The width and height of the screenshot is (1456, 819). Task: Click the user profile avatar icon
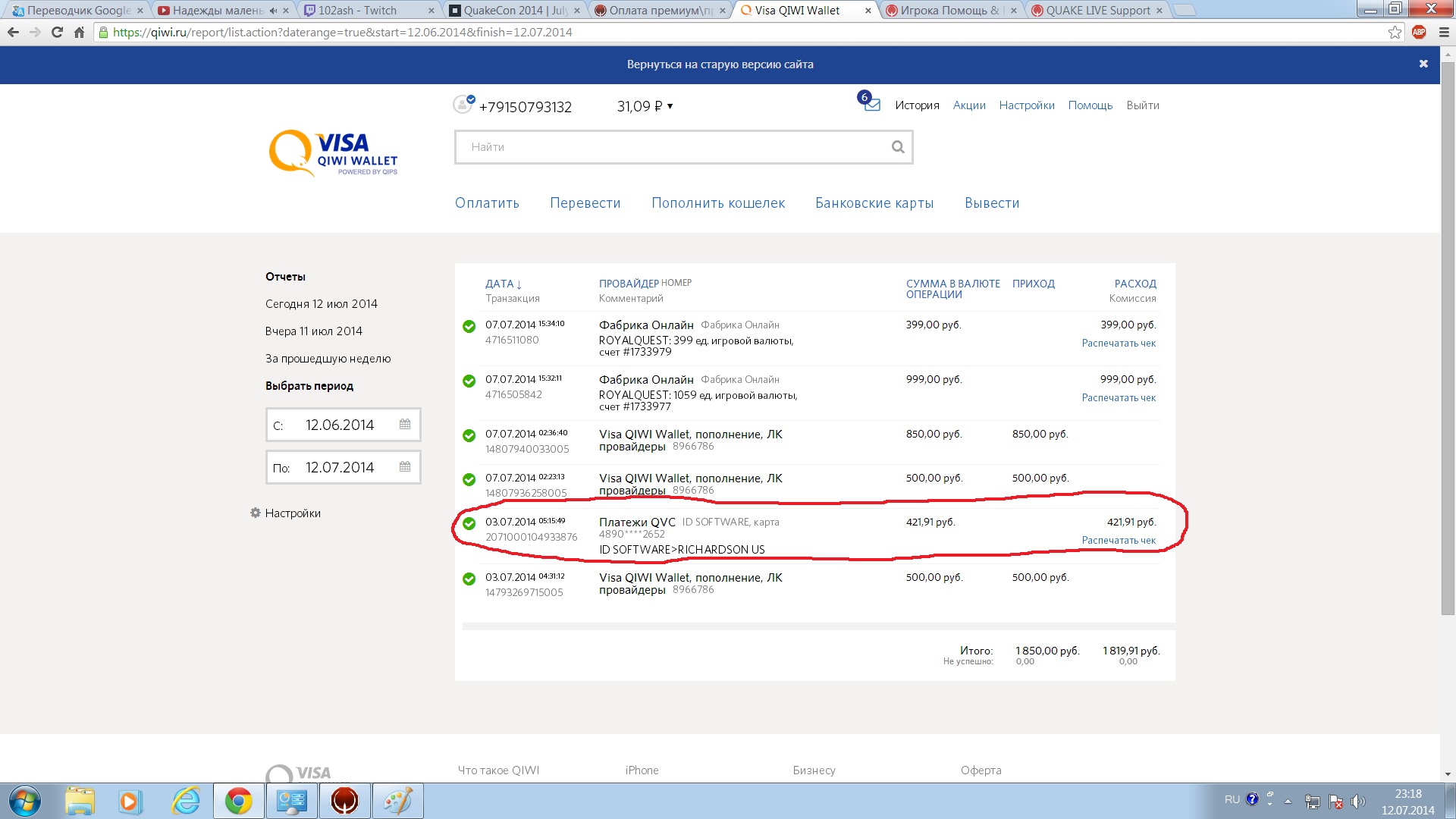click(x=463, y=104)
